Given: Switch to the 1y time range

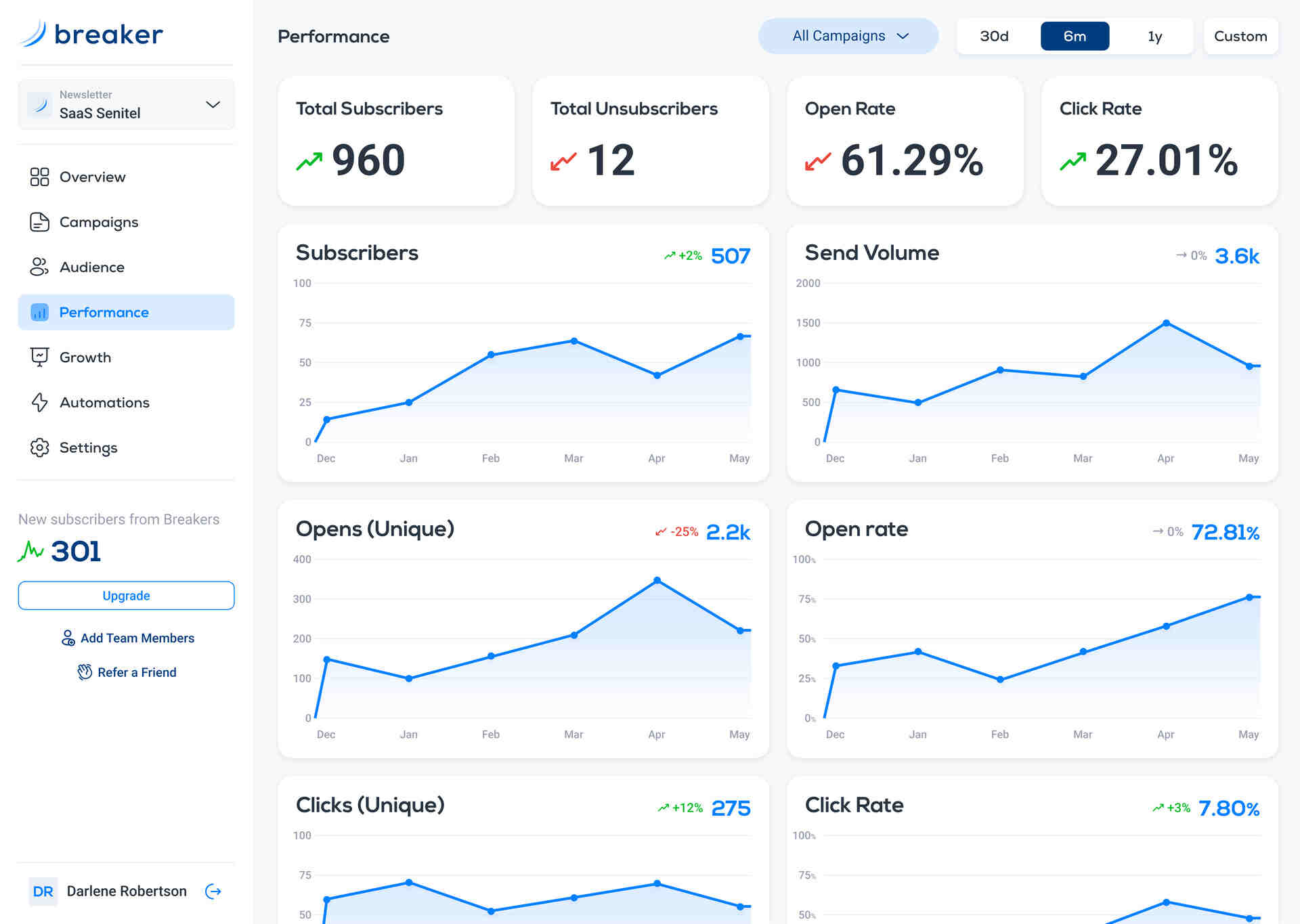Looking at the screenshot, I should coord(1154,36).
